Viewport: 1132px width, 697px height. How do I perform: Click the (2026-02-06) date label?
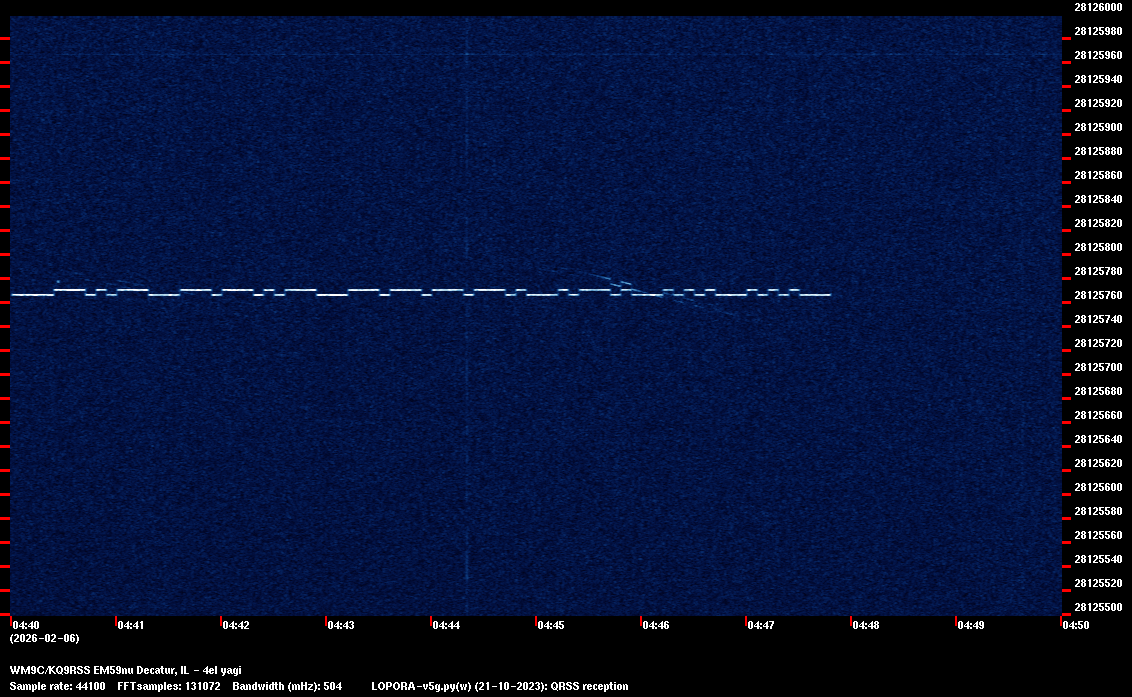pyautogui.click(x=44, y=638)
